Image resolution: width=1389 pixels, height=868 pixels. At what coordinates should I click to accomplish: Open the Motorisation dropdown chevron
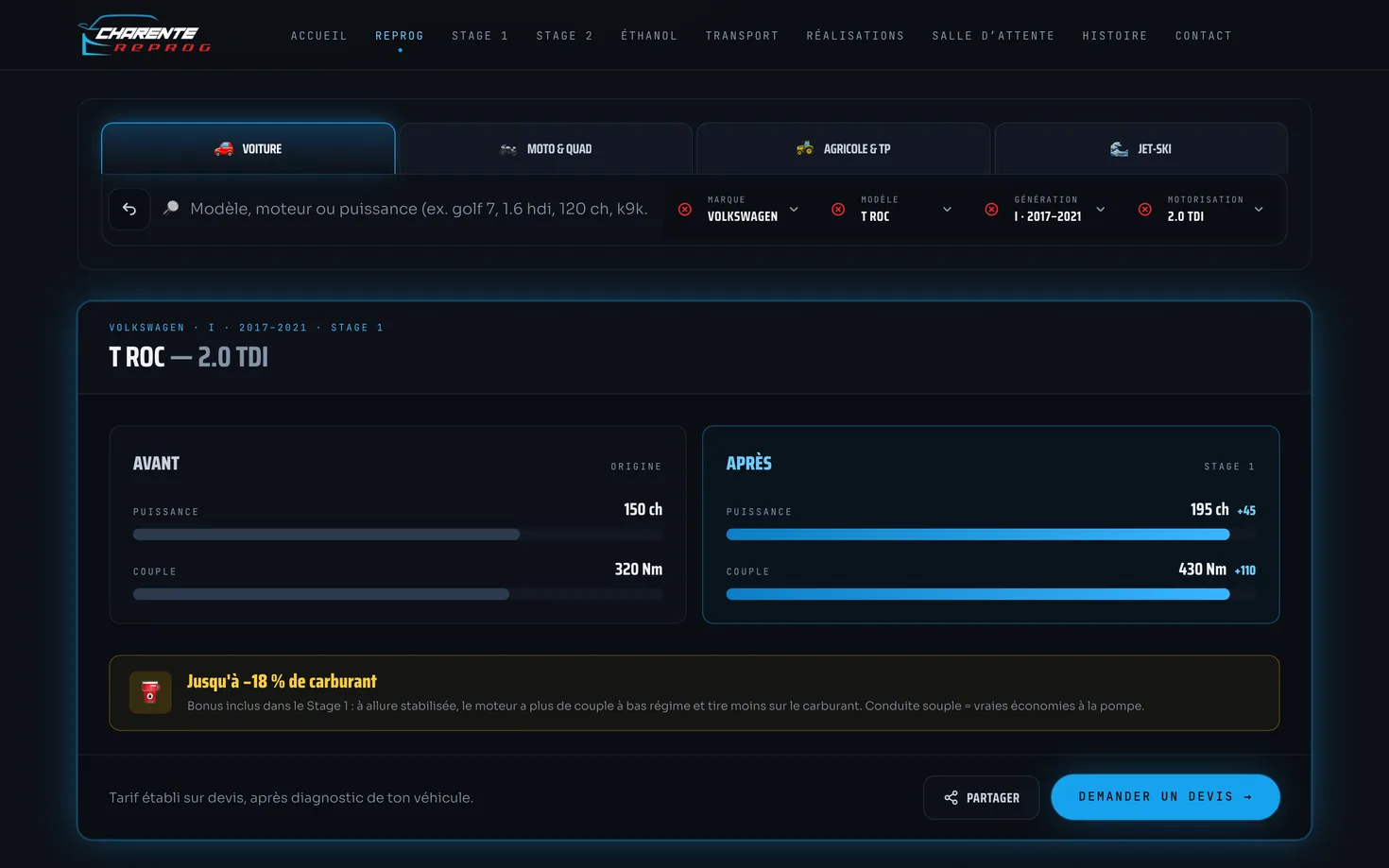(1259, 210)
